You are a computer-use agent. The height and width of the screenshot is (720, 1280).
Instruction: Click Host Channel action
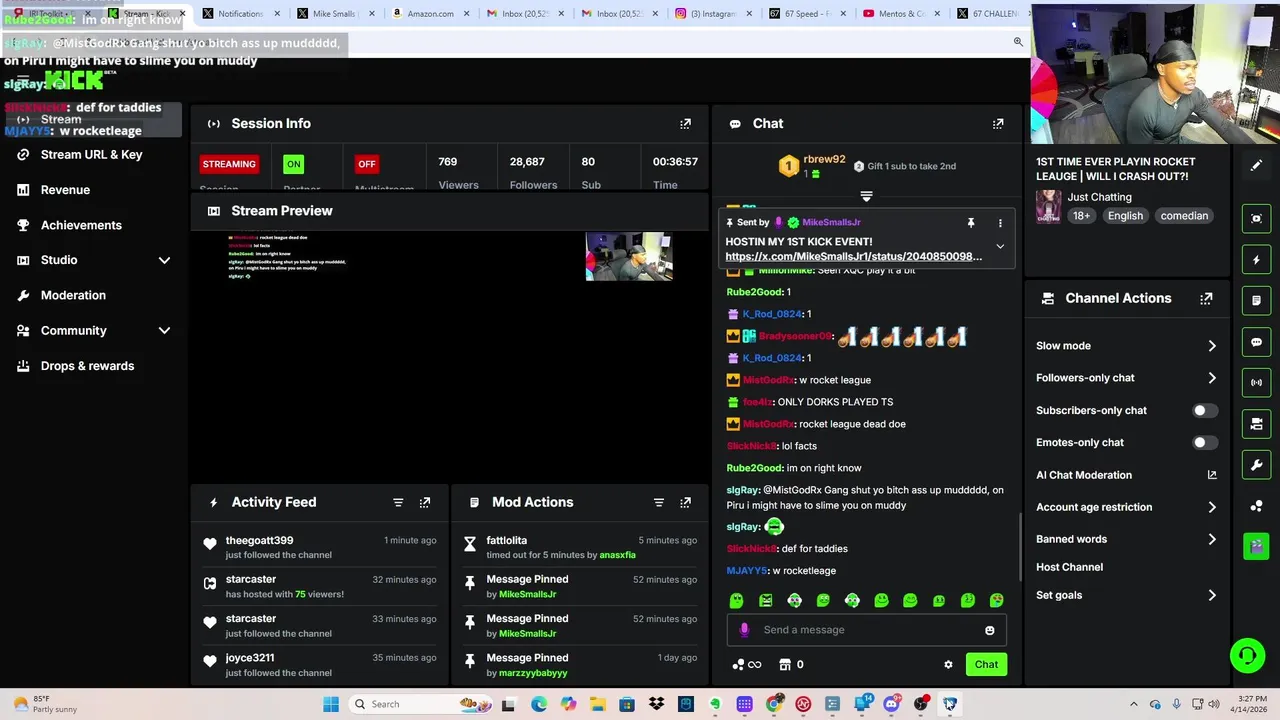[x=1069, y=567]
